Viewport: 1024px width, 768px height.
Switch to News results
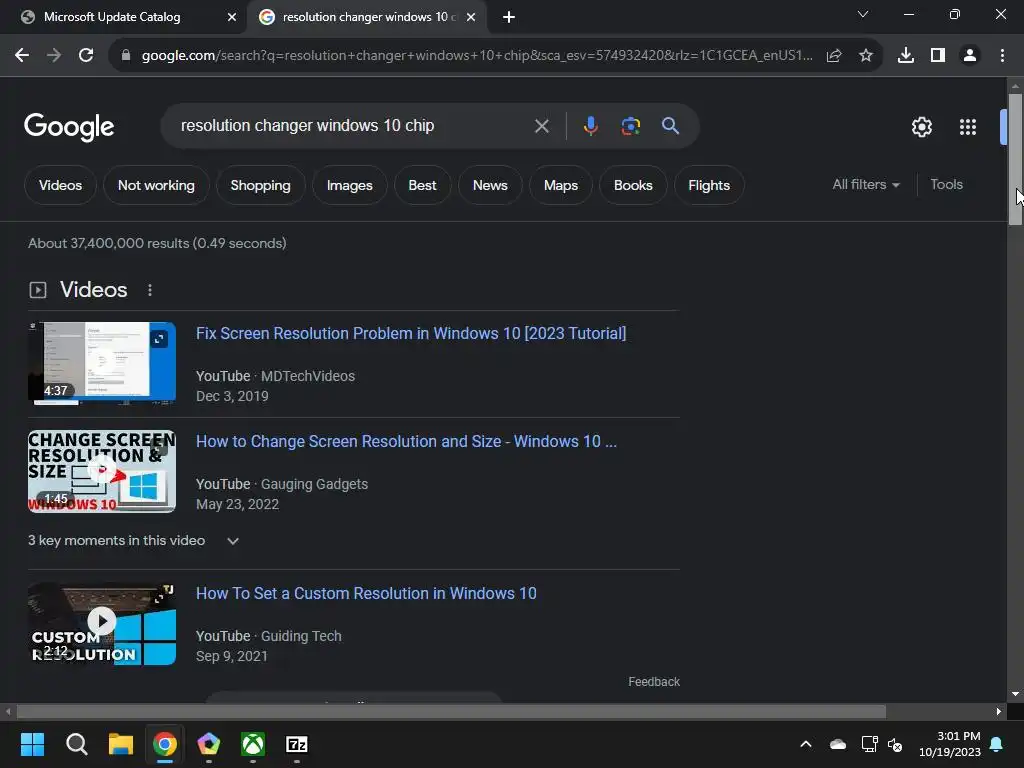click(x=490, y=185)
